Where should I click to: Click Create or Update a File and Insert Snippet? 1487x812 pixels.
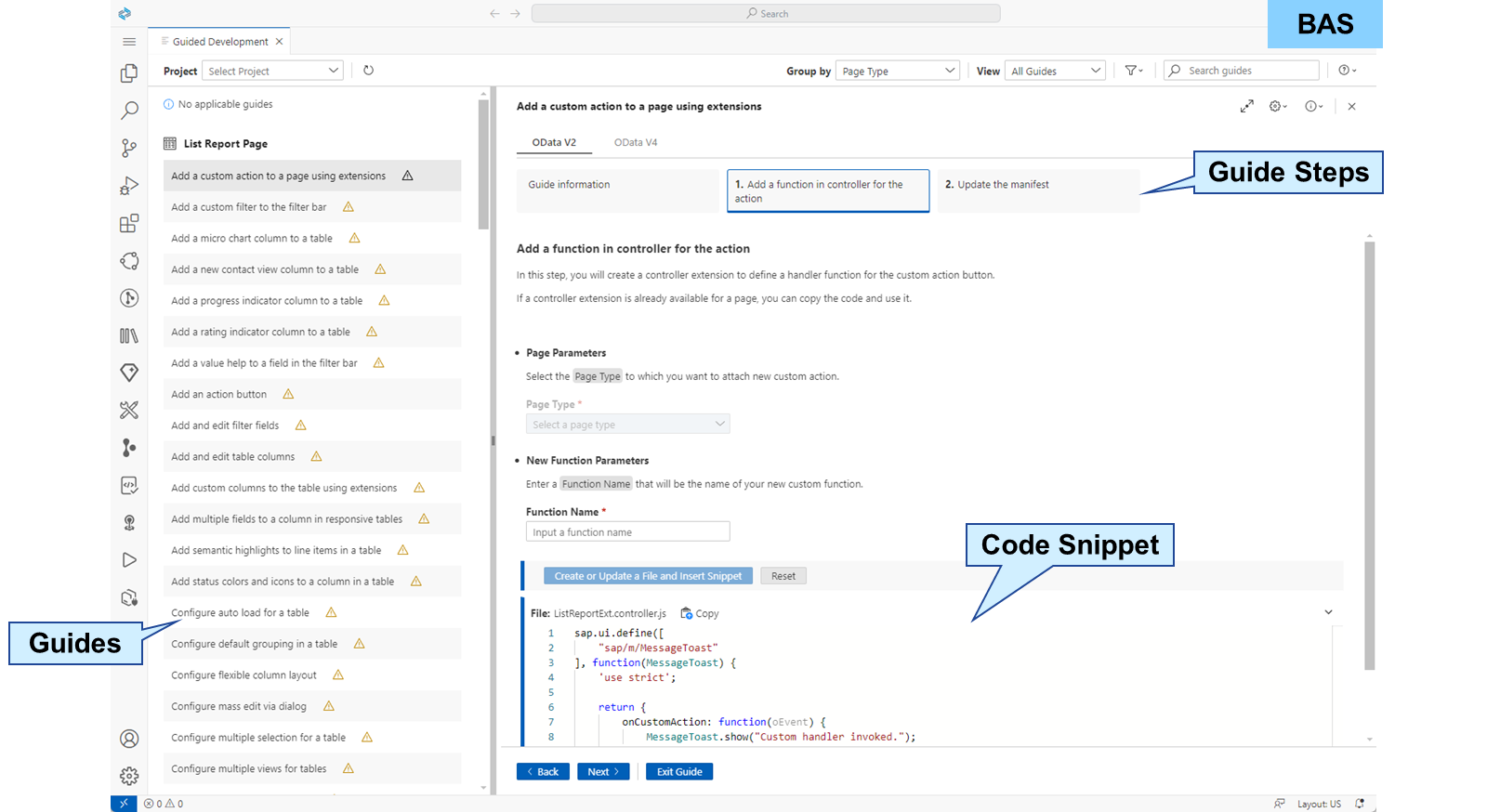(x=649, y=576)
